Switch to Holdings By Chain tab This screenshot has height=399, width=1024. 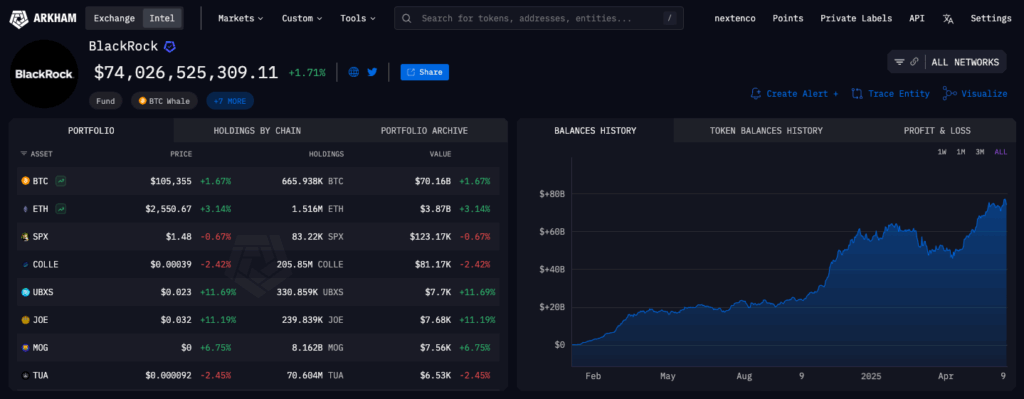tap(257, 131)
